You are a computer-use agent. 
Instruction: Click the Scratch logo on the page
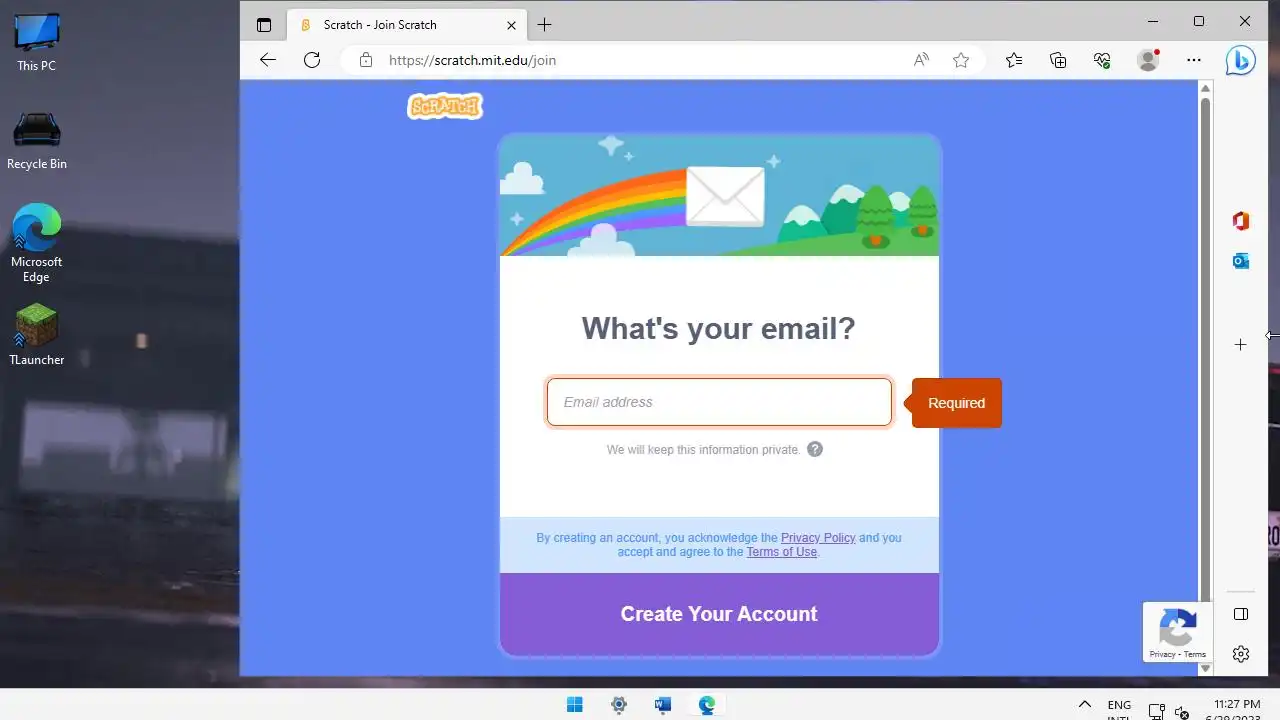pyautogui.click(x=445, y=106)
